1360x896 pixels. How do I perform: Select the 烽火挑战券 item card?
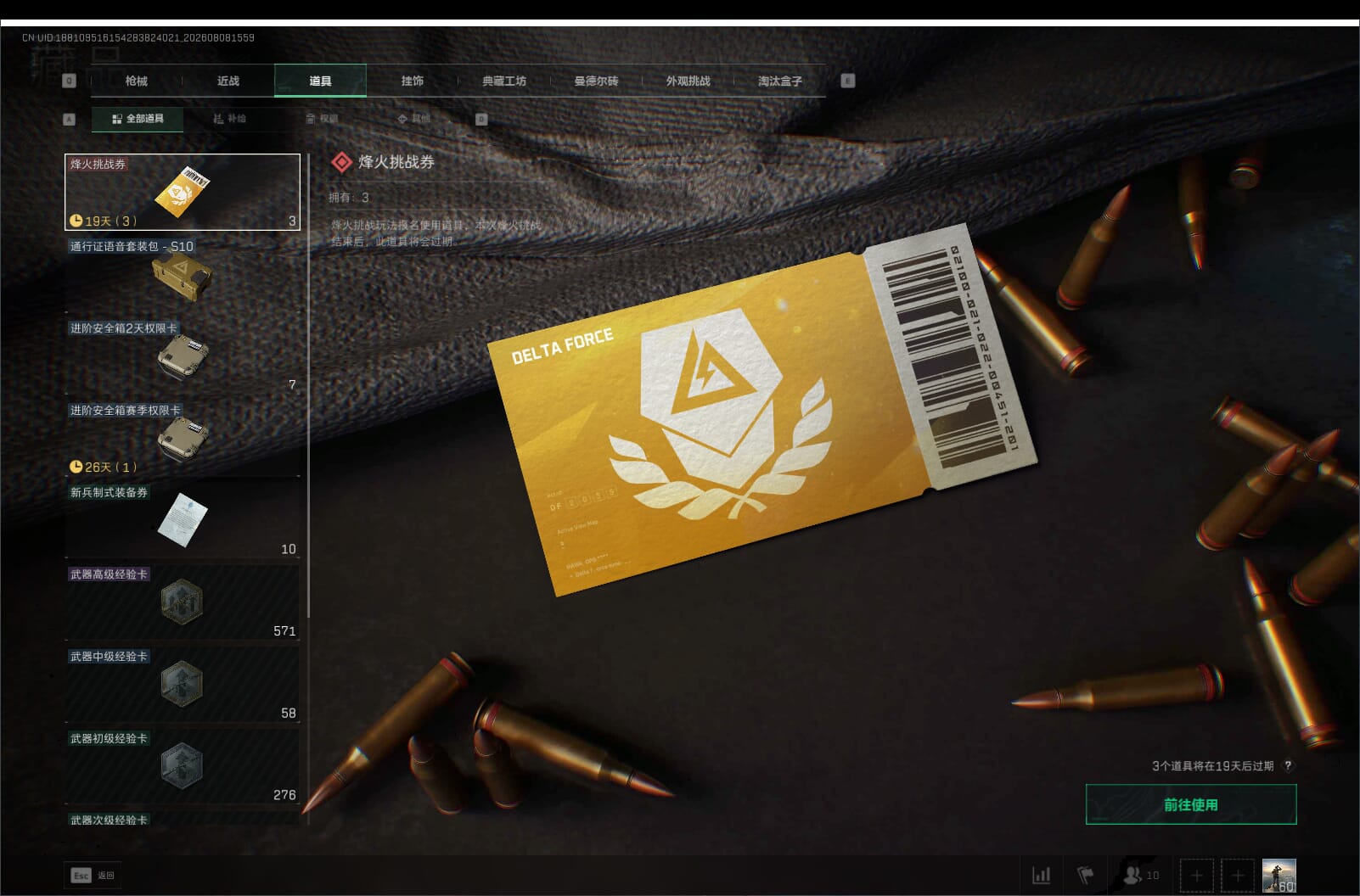pyautogui.click(x=183, y=192)
